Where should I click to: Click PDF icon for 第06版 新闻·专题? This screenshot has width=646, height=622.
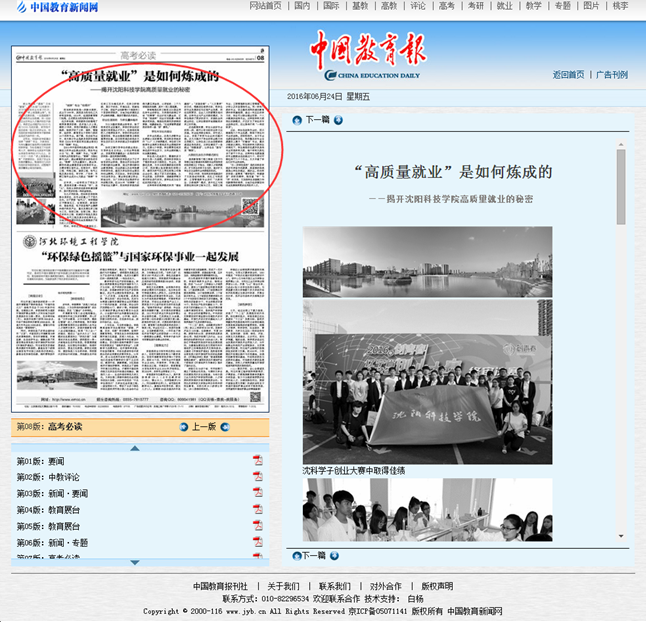click(257, 542)
